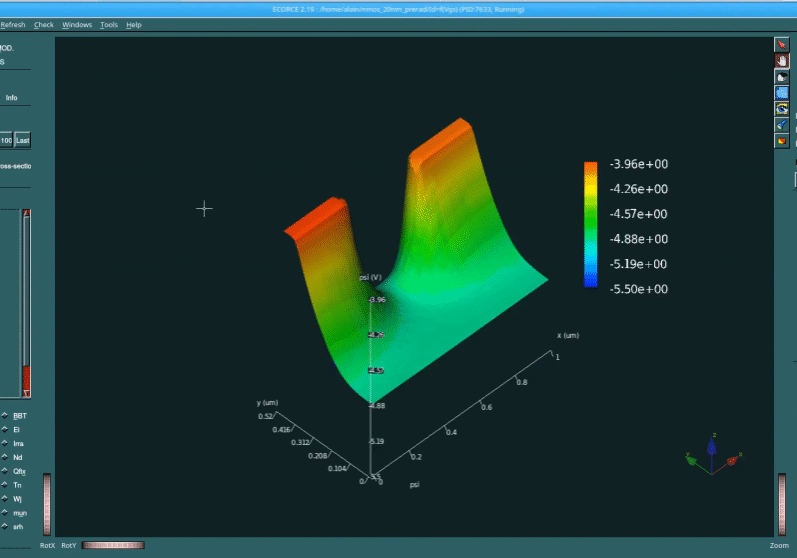Select the BBT radio option

coord(5,415)
